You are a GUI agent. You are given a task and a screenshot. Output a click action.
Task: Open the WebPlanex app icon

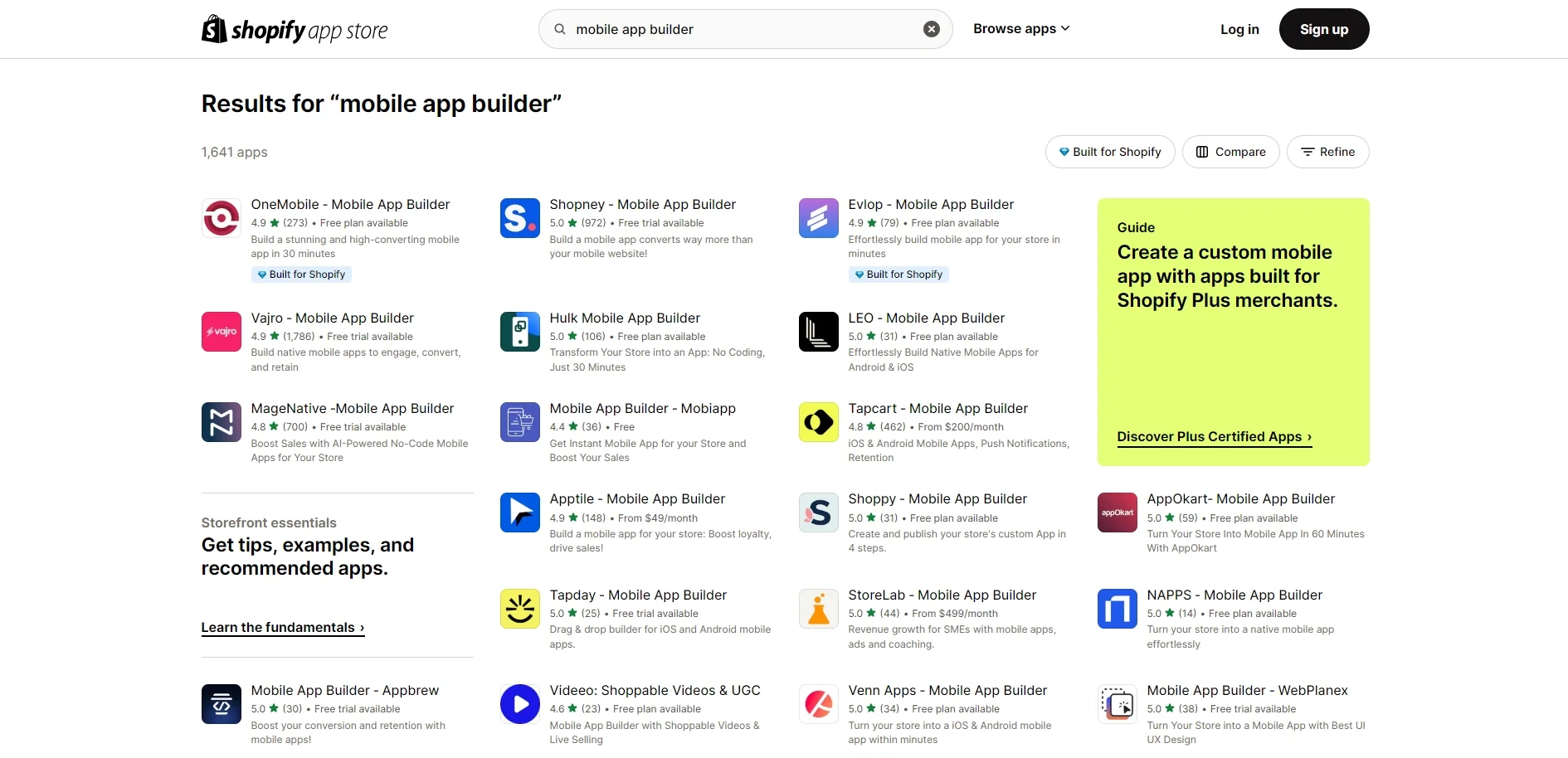click(1118, 704)
